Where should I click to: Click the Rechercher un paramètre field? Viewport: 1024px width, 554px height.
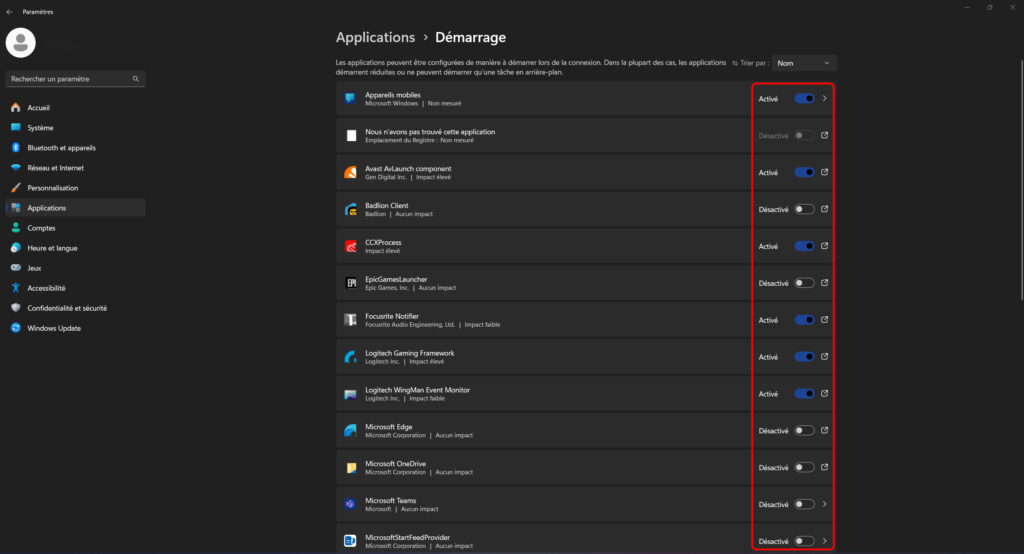(x=75, y=79)
